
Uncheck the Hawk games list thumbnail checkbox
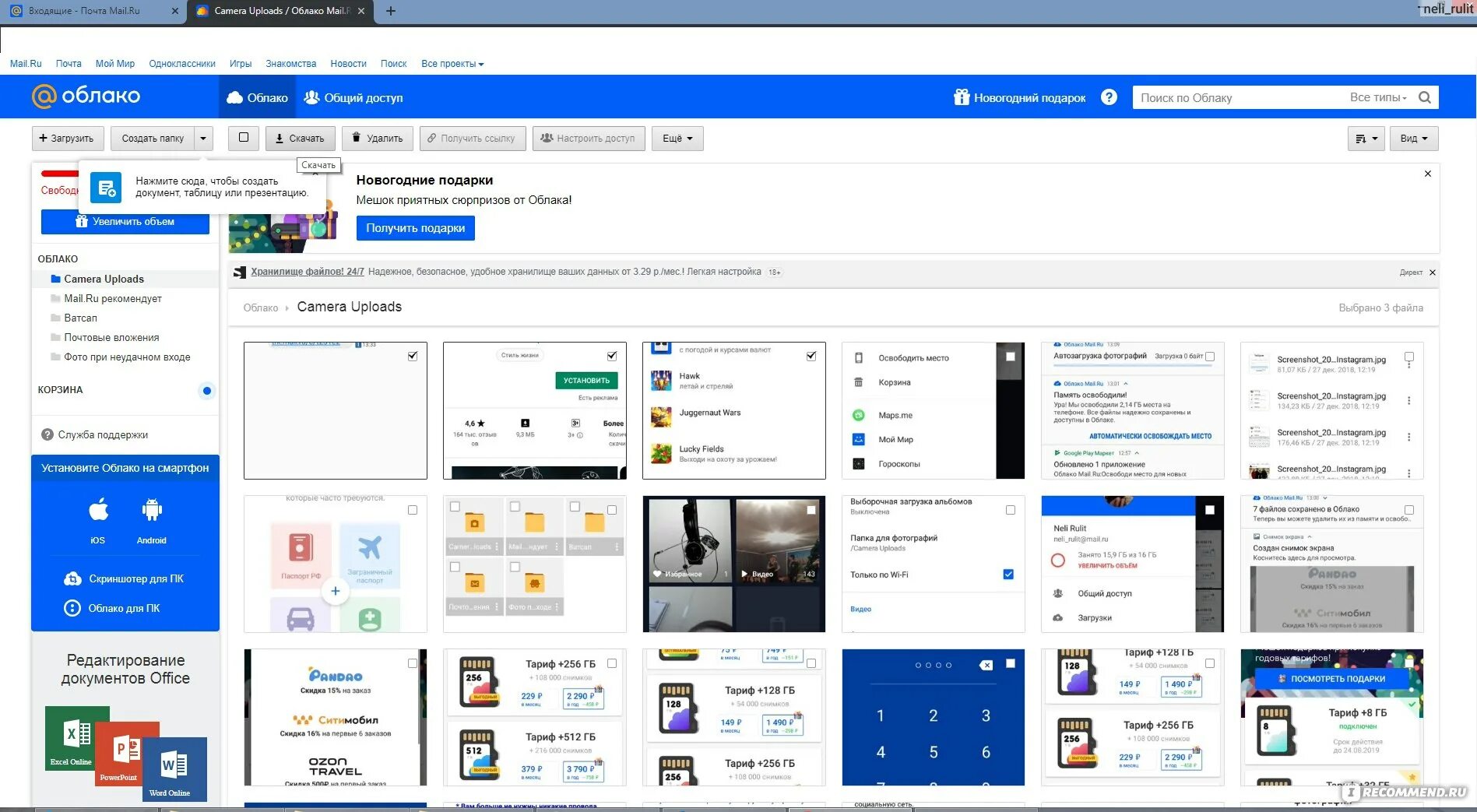pyautogui.click(x=811, y=356)
